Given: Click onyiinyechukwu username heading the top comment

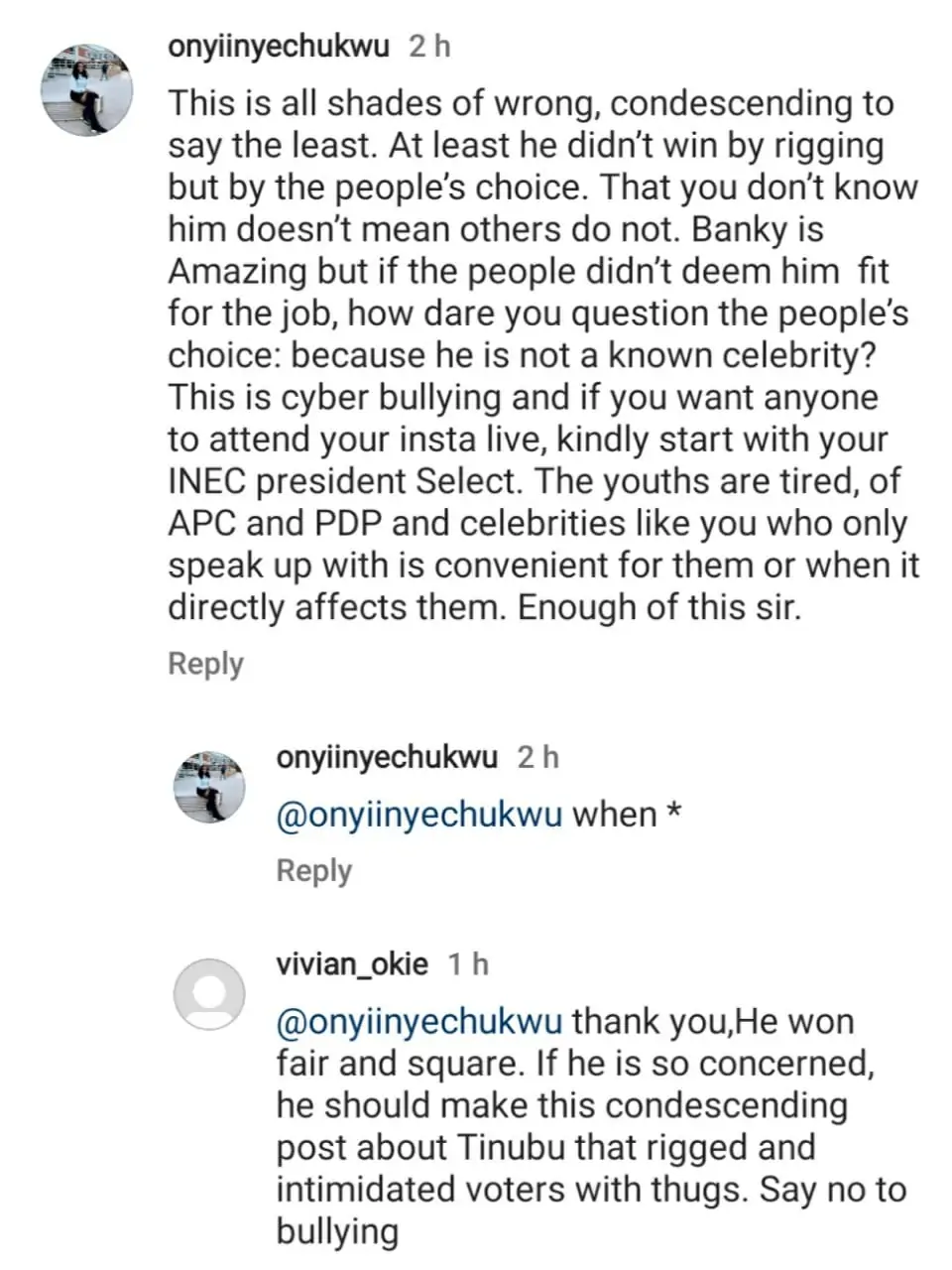Looking at the screenshot, I should (279, 47).
